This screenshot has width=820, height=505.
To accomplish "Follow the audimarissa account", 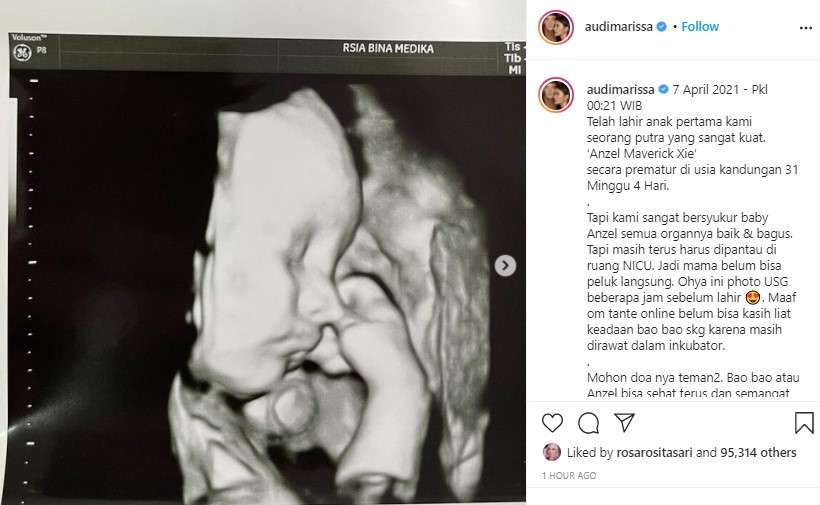I will 700,27.
